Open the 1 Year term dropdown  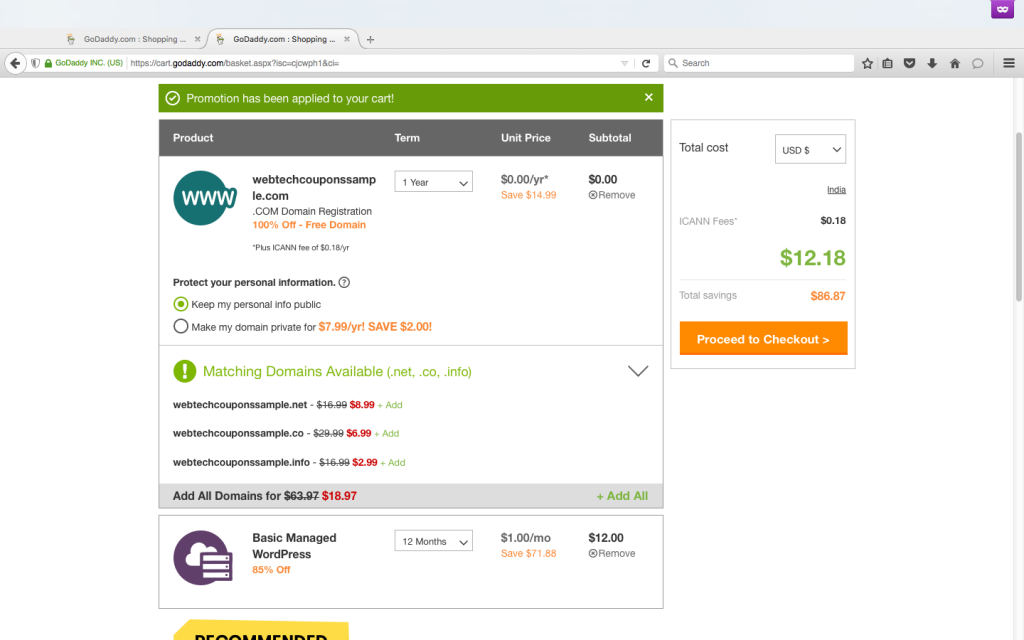click(434, 182)
